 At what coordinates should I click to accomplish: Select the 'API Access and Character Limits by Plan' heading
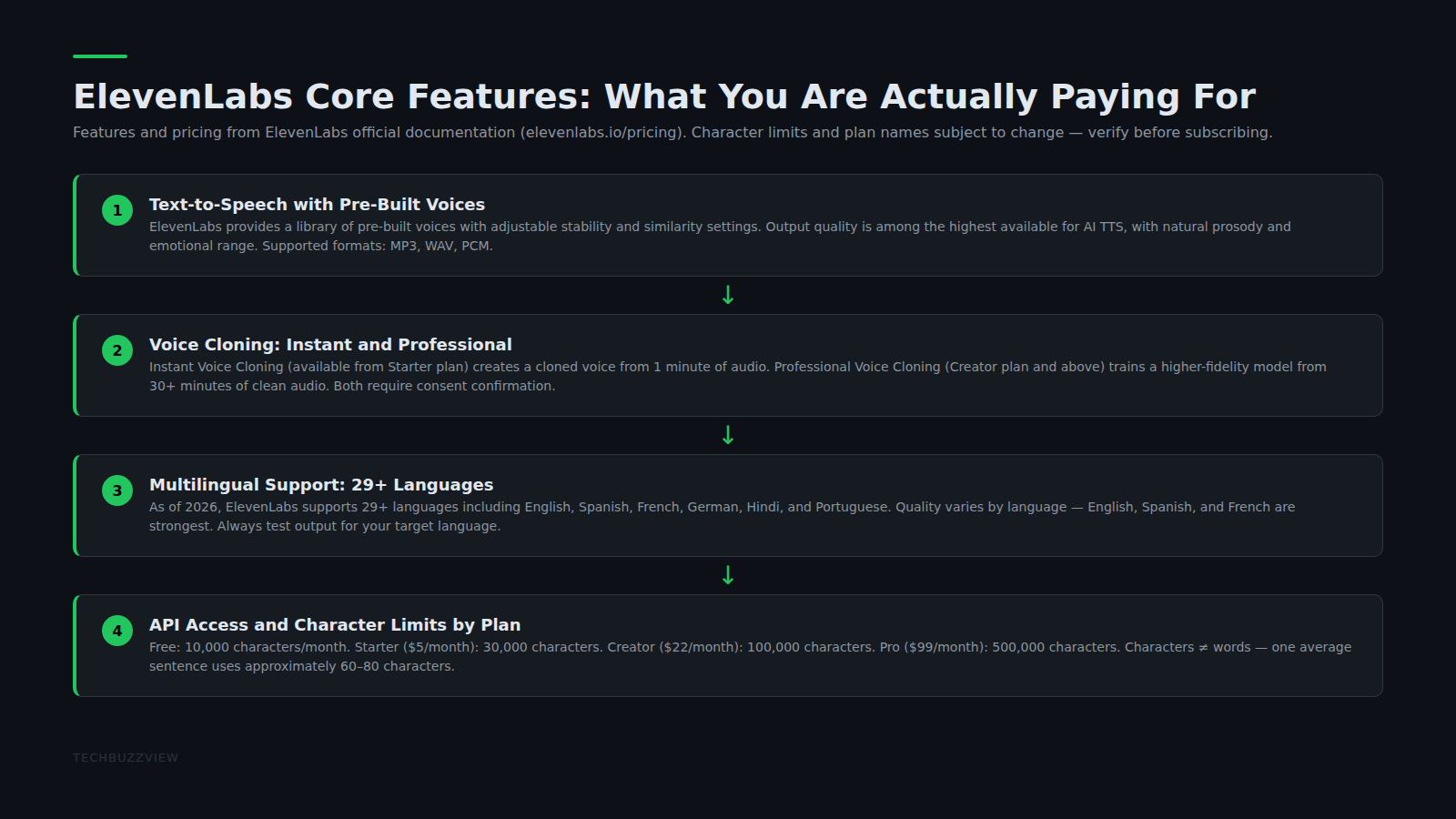[x=335, y=625]
